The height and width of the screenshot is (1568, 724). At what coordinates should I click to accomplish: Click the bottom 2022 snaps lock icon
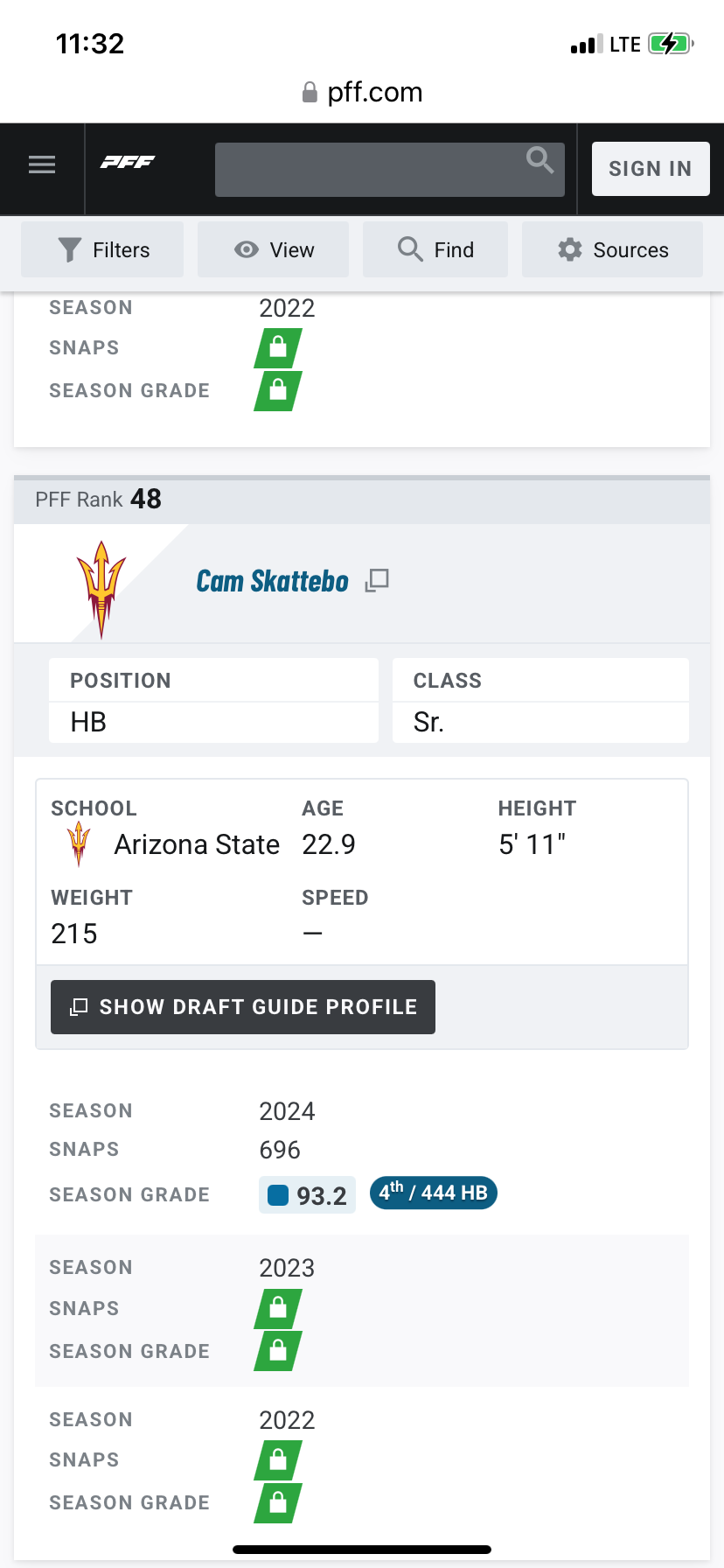(278, 1460)
